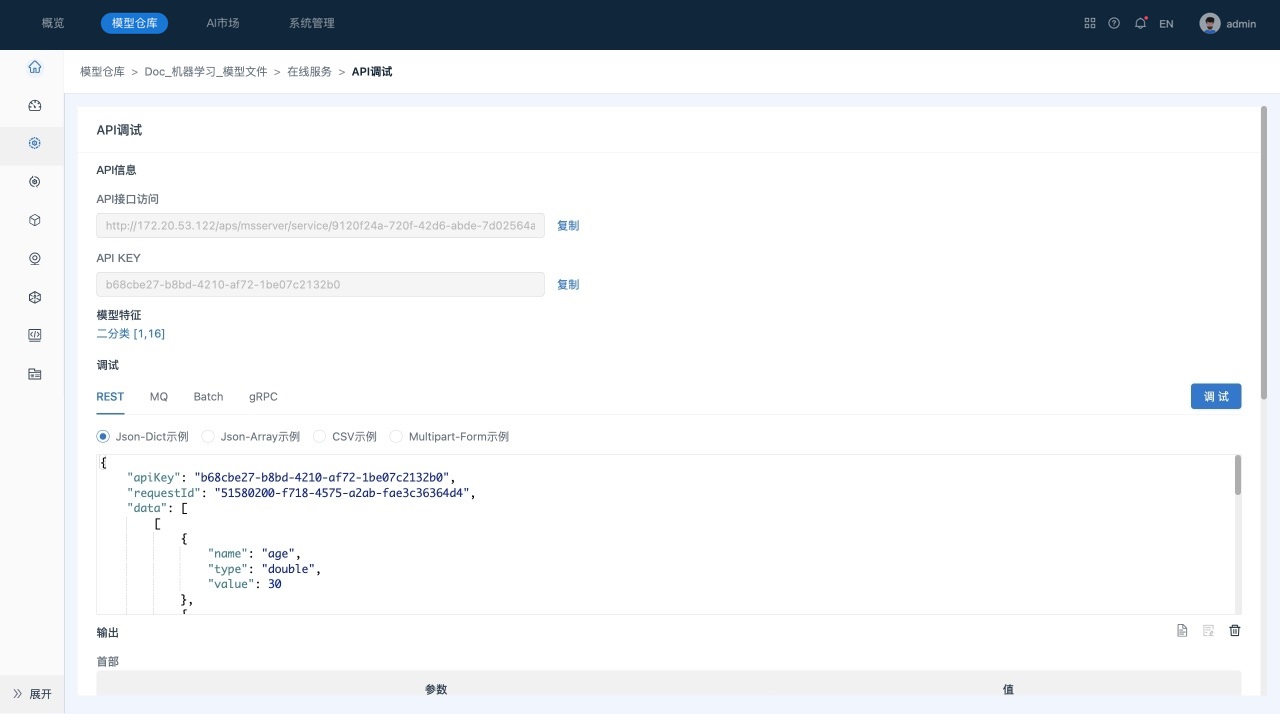
Task: Click the JSON editor vertical scrollbar
Action: point(1238,475)
